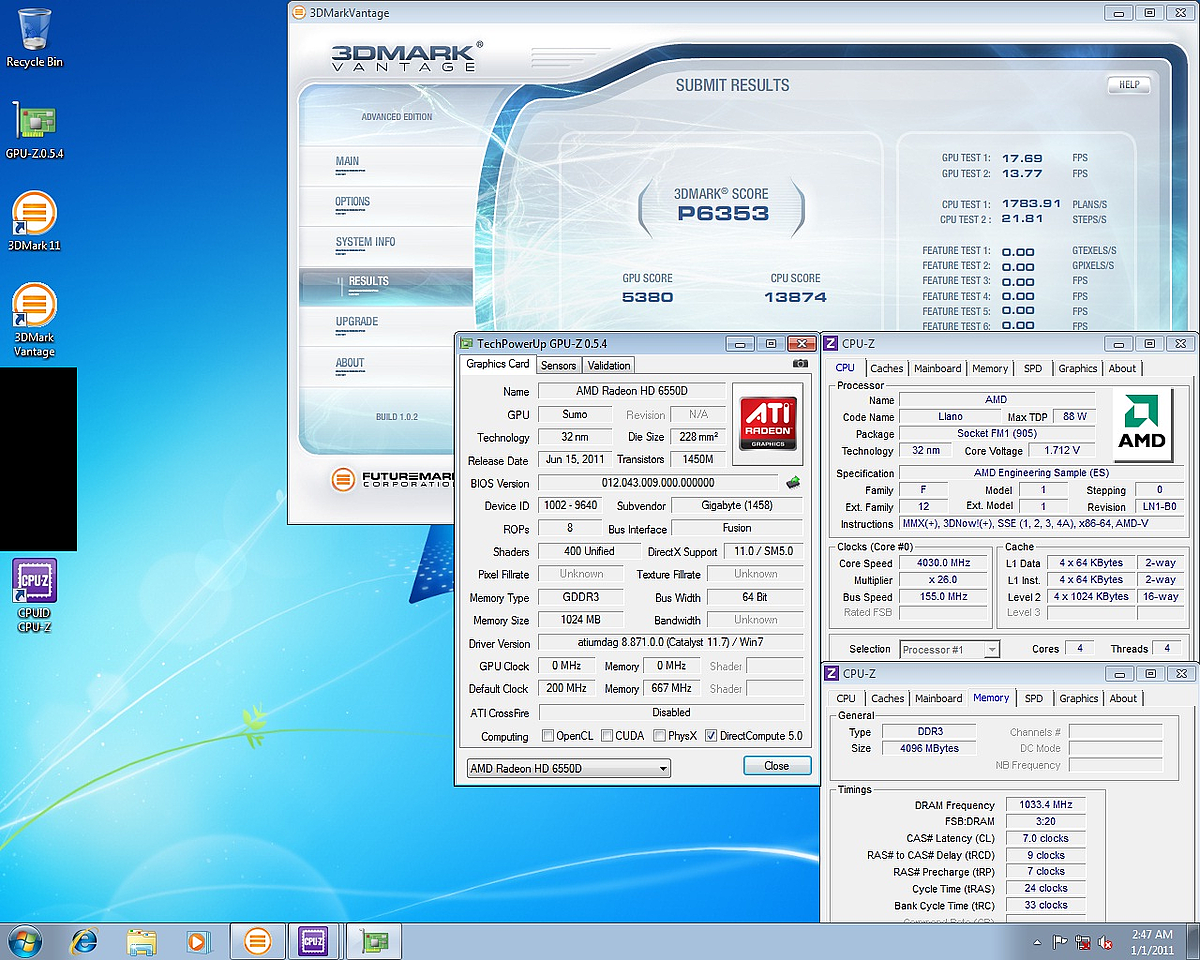Click the Futuremark Corporation logo
The image size is (1200, 960).
tap(394, 480)
